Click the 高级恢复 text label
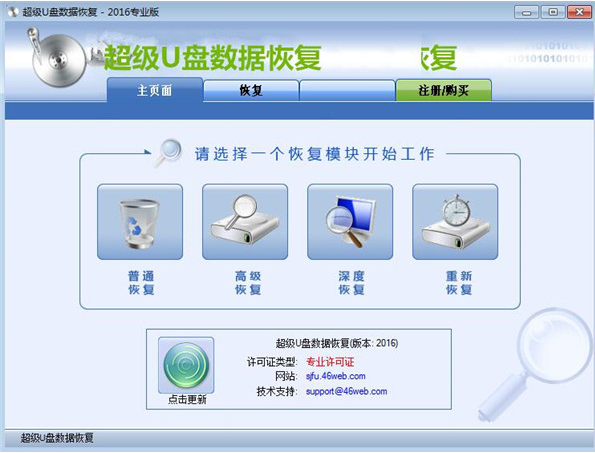The image size is (595, 453). [248, 283]
